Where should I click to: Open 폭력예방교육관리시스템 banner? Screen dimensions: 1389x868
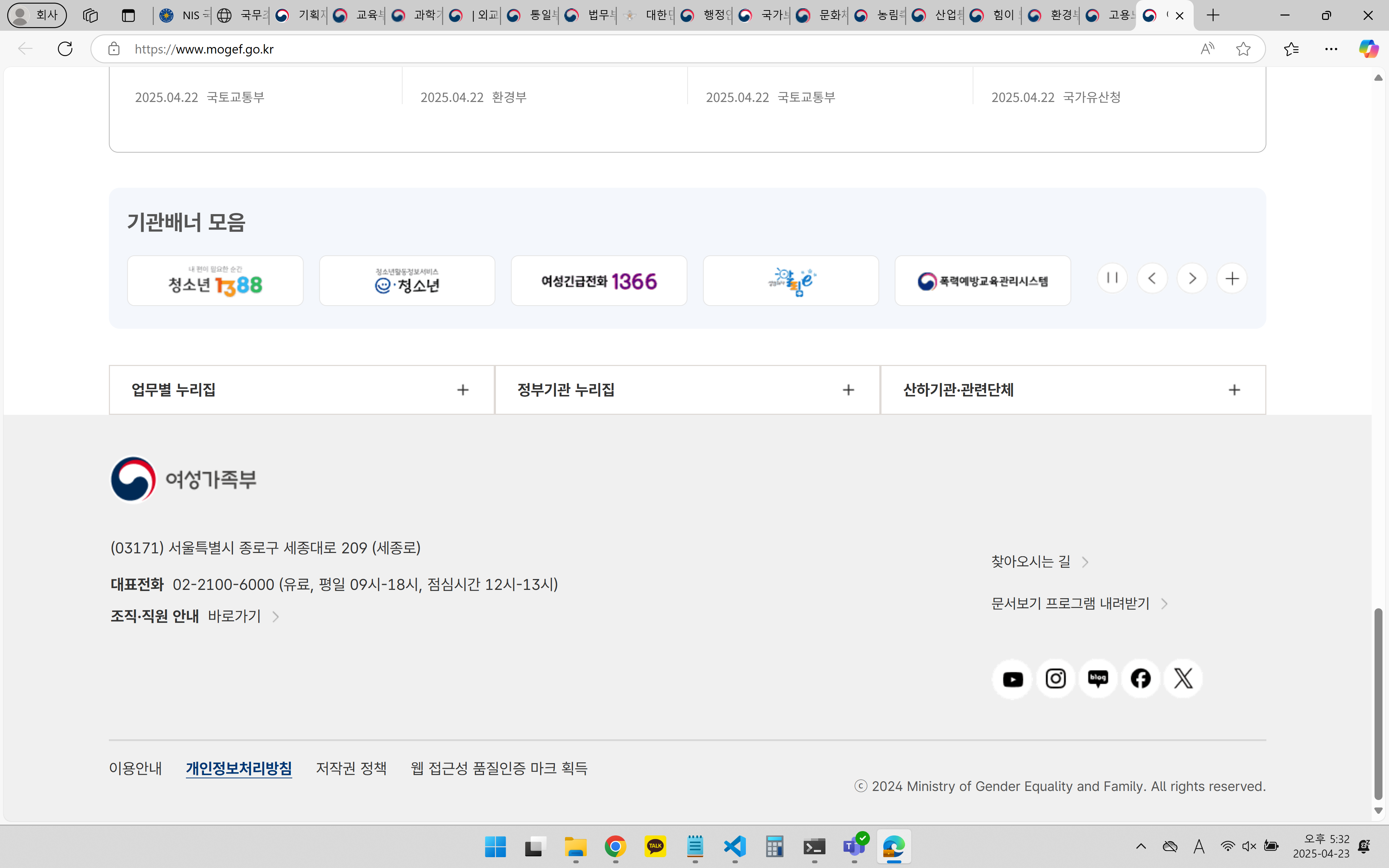coord(983,281)
